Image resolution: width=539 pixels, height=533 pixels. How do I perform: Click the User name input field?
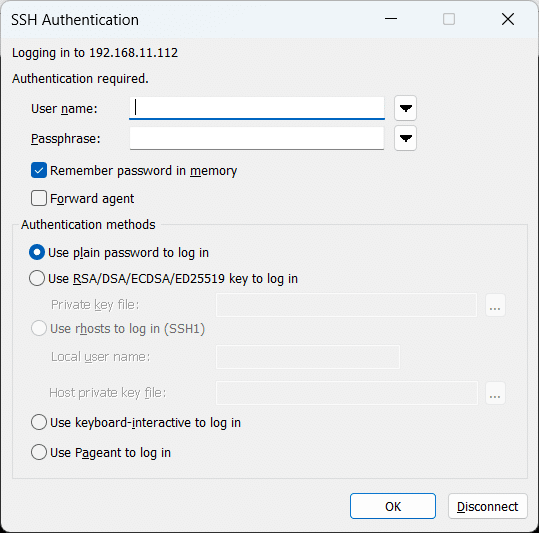click(x=257, y=108)
